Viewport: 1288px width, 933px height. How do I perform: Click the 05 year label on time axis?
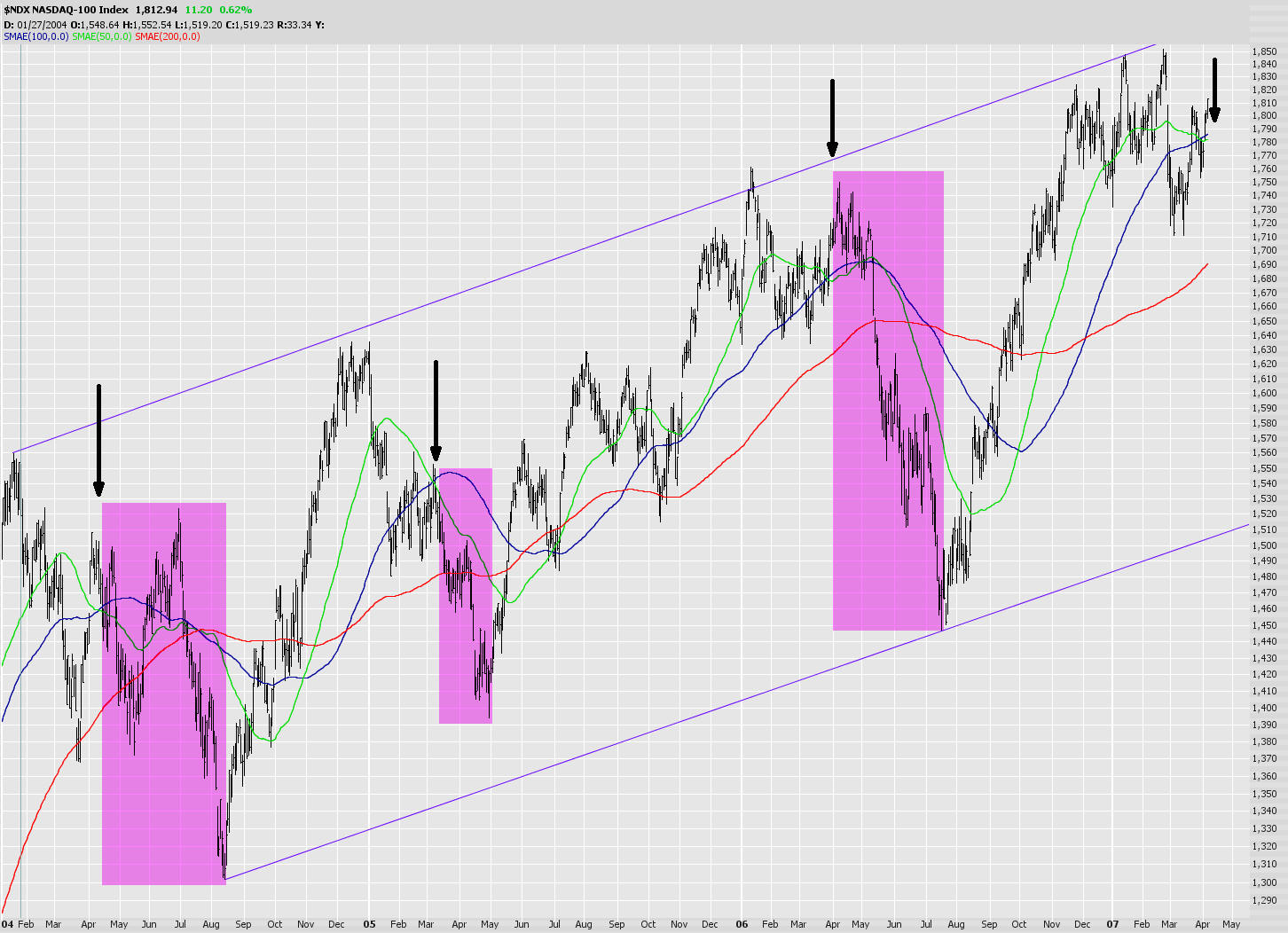(x=369, y=924)
